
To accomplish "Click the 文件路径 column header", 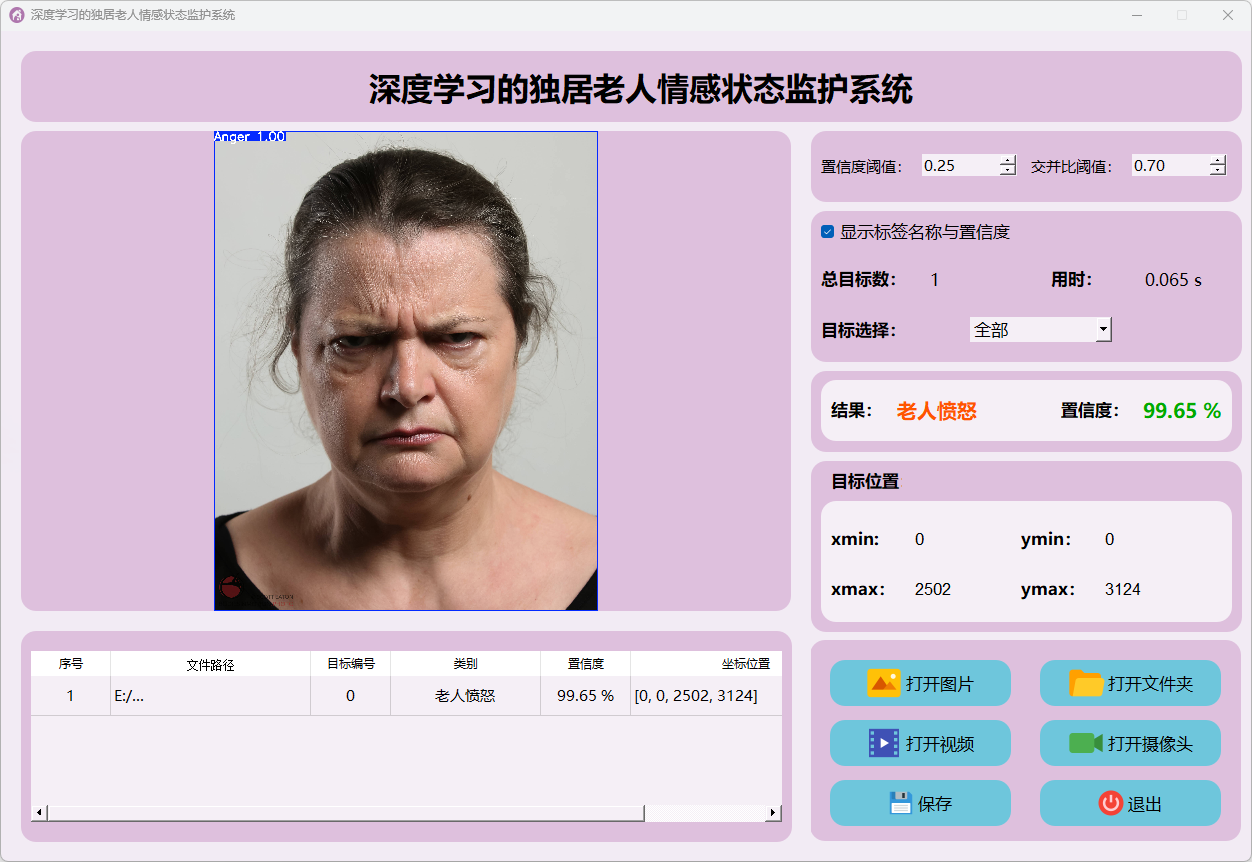I will pos(210,664).
